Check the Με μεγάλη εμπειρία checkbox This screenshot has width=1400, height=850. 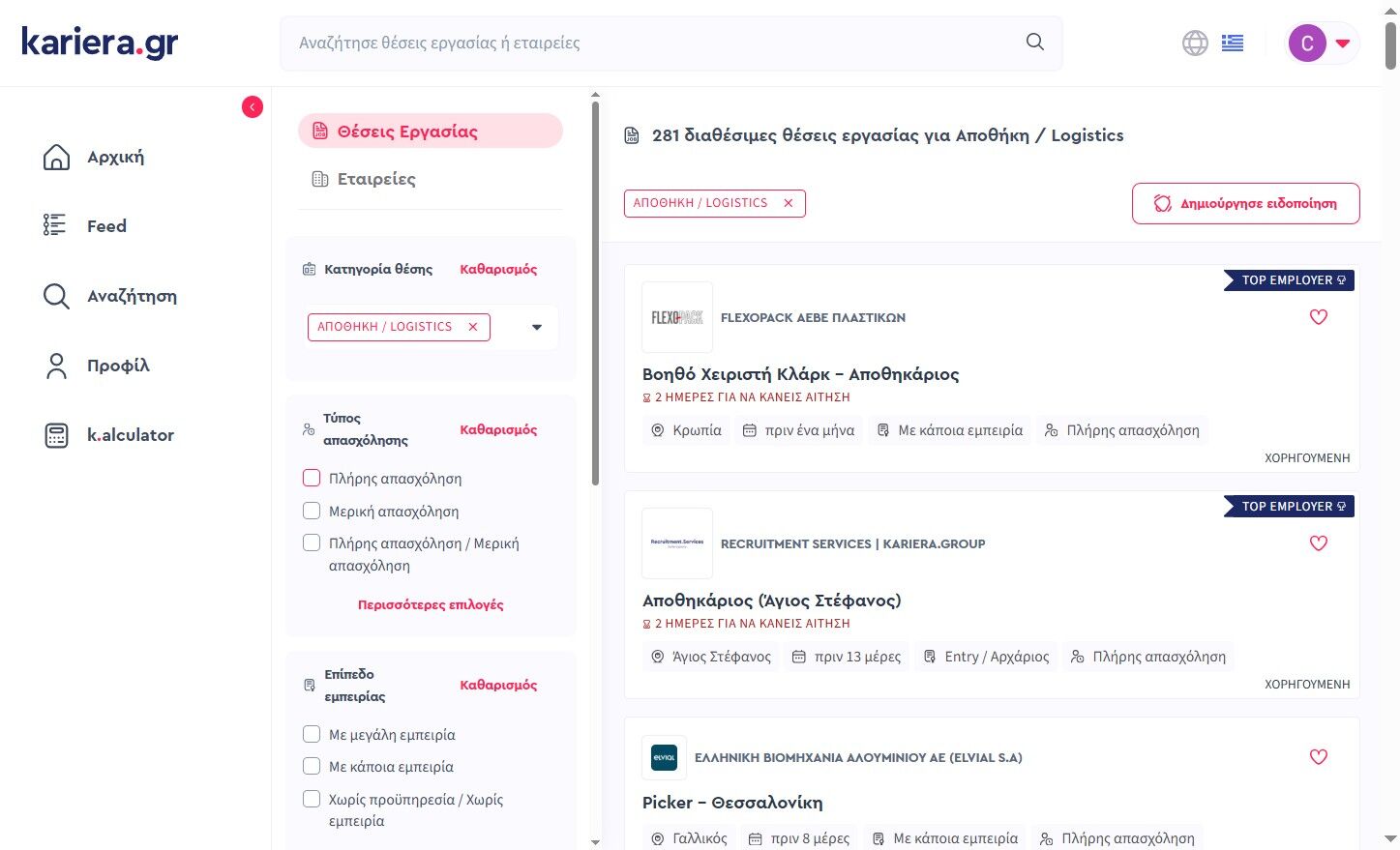coord(312,734)
